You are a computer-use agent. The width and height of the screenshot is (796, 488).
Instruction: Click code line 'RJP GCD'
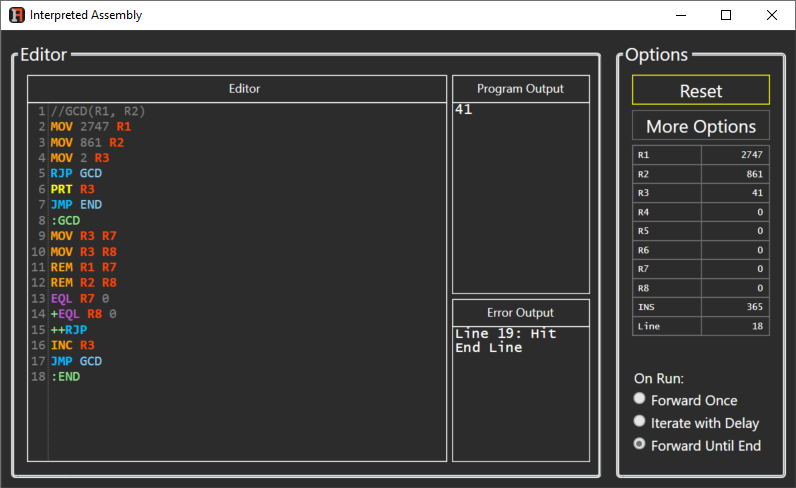click(x=76, y=173)
